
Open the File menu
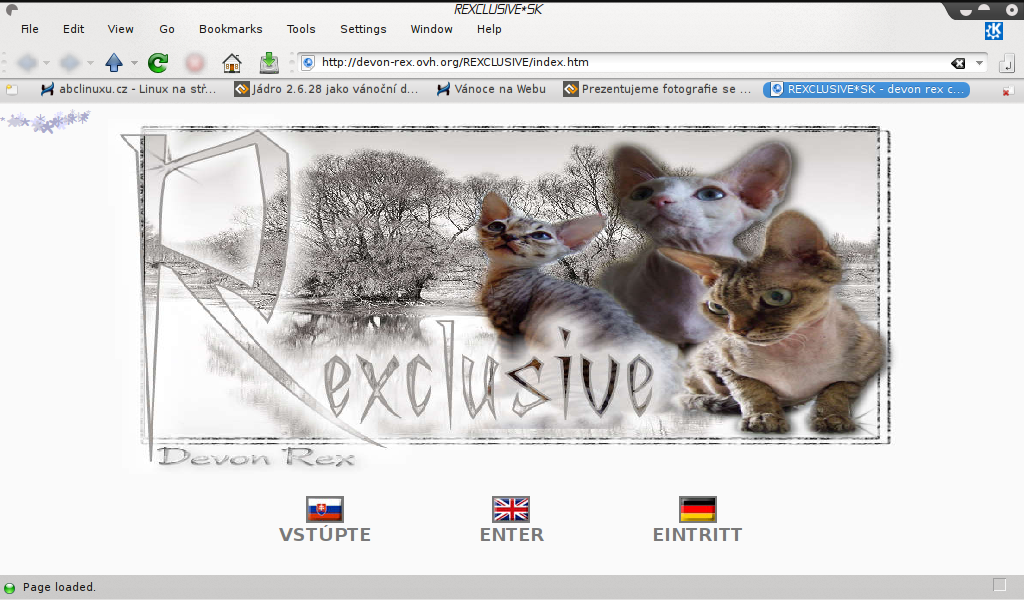tap(30, 29)
